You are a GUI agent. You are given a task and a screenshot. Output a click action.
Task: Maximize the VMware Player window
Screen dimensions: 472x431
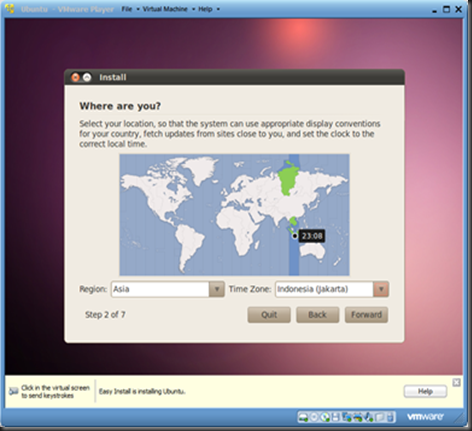click(446, 10)
